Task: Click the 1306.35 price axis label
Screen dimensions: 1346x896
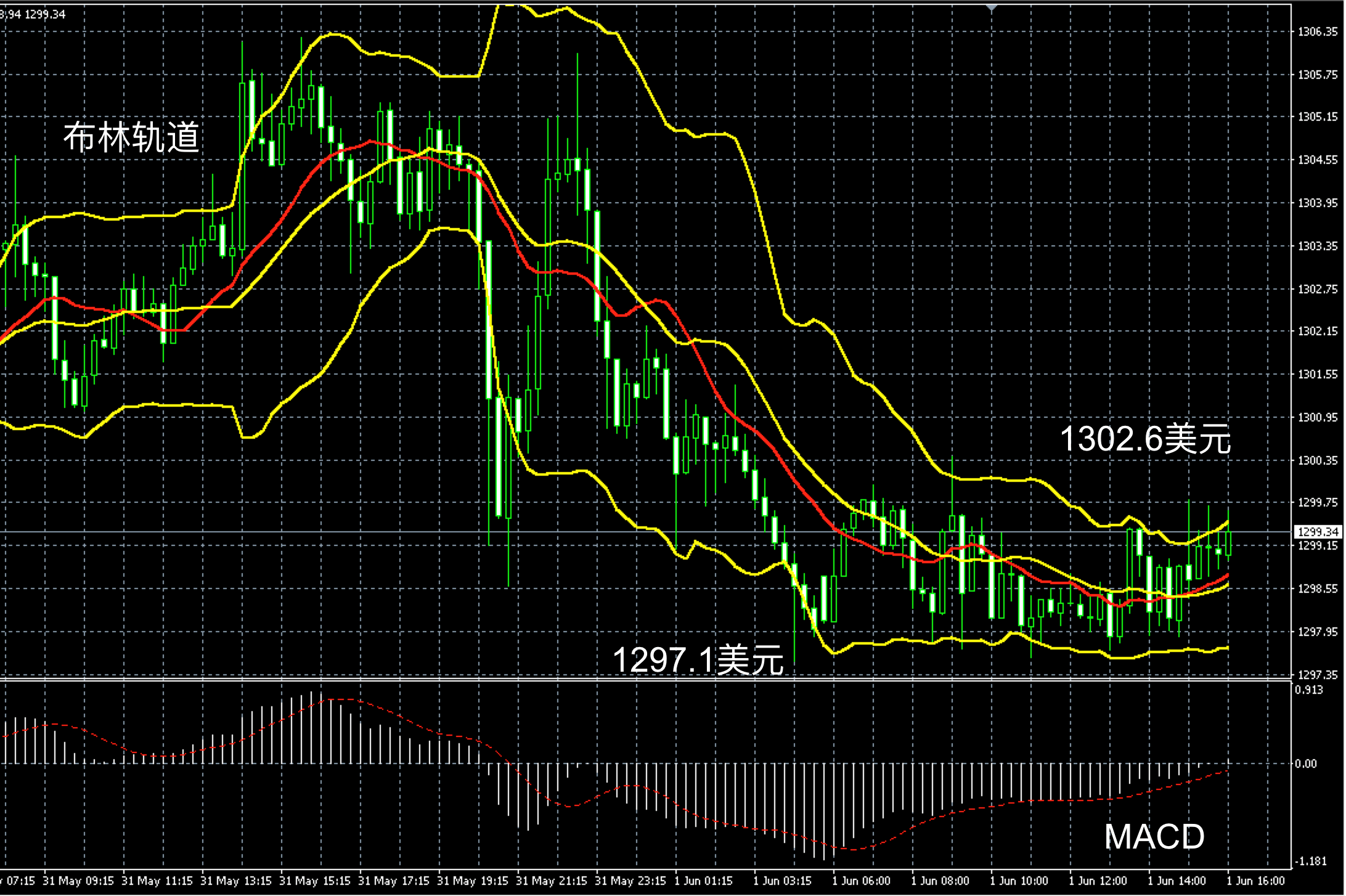Action: click(x=1318, y=32)
